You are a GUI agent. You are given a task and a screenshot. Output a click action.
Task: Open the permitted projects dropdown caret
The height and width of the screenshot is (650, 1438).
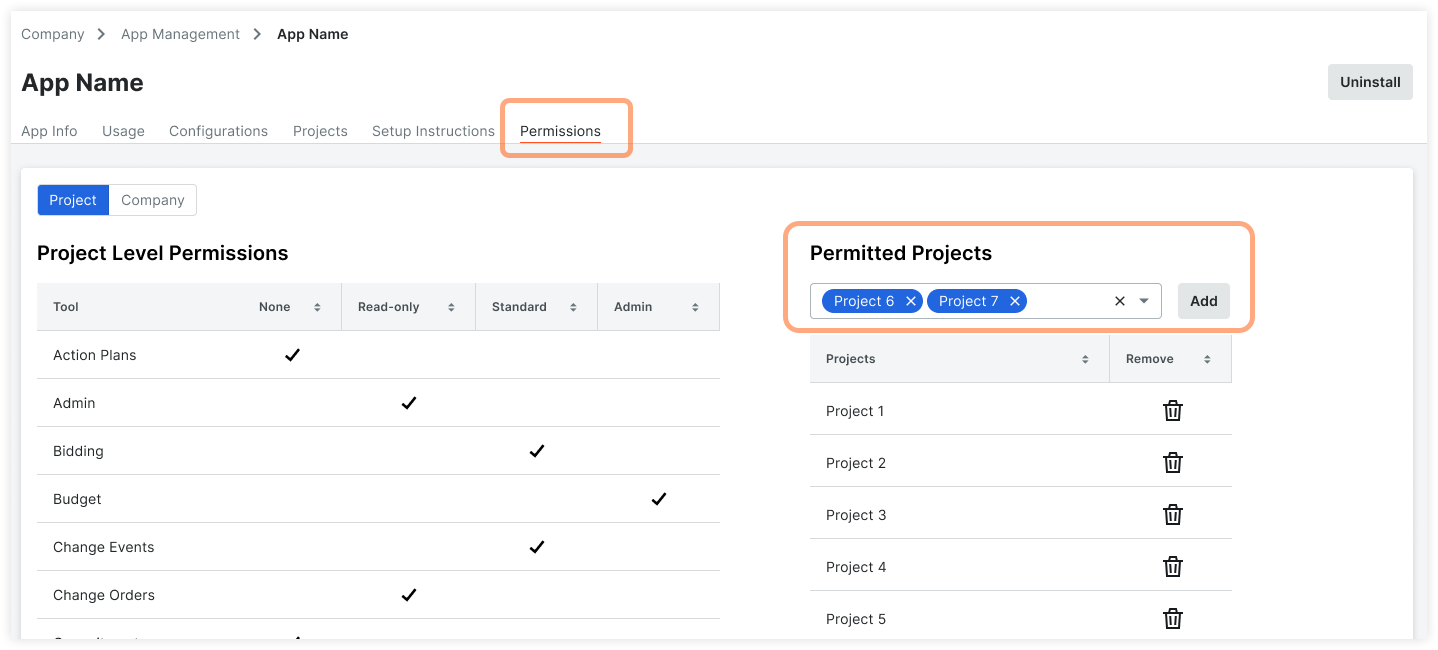click(1142, 300)
